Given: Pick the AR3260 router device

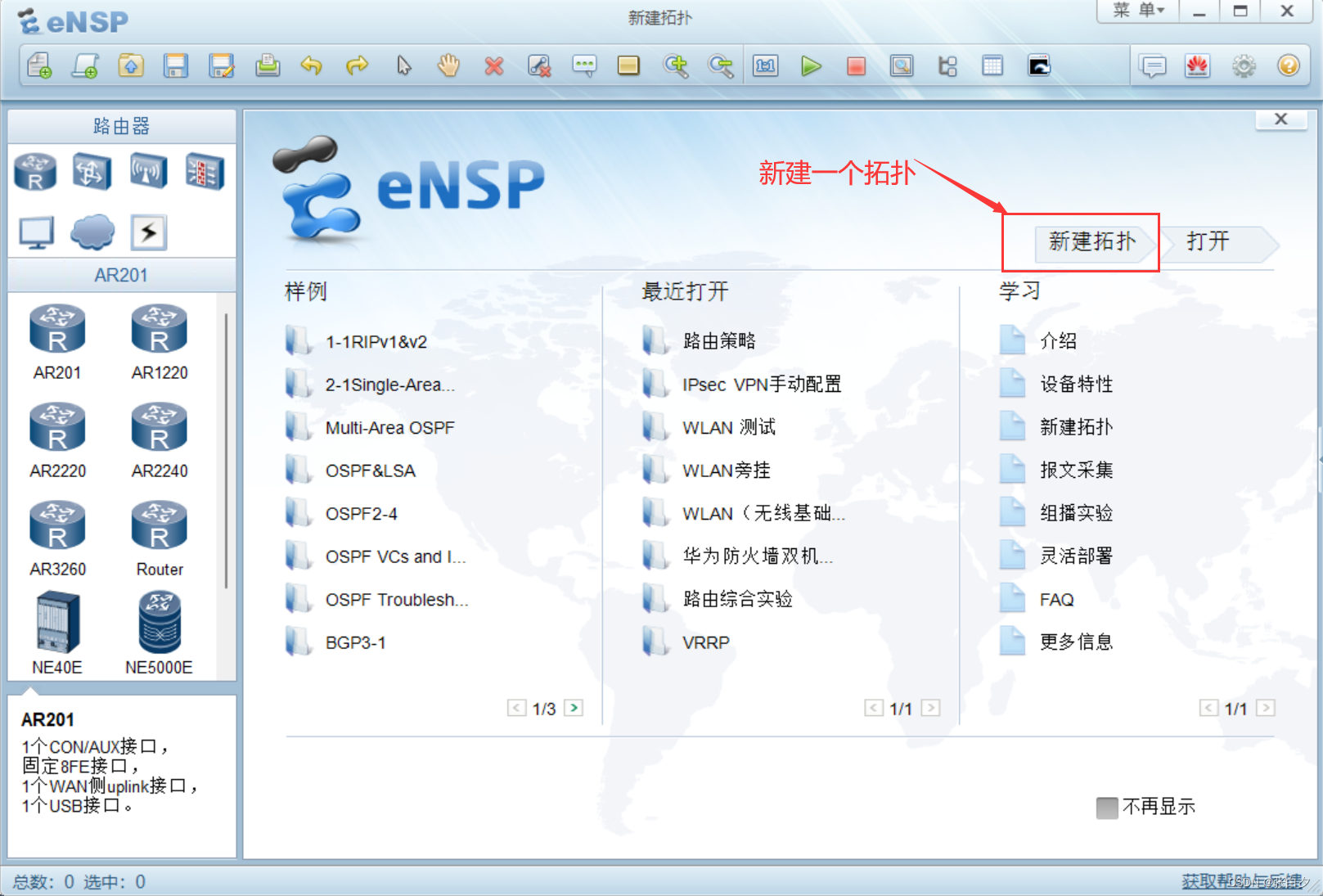Looking at the screenshot, I should point(57,538).
